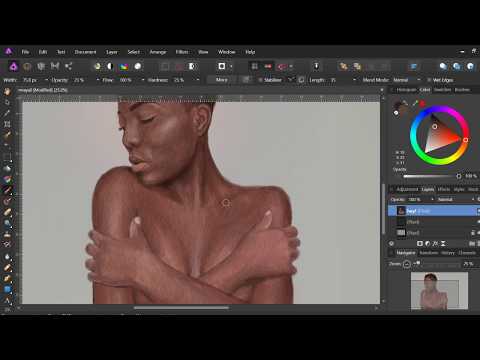Select the Color Picker eyedropper tool
This screenshot has width=480, height=360.
(x=7, y=113)
